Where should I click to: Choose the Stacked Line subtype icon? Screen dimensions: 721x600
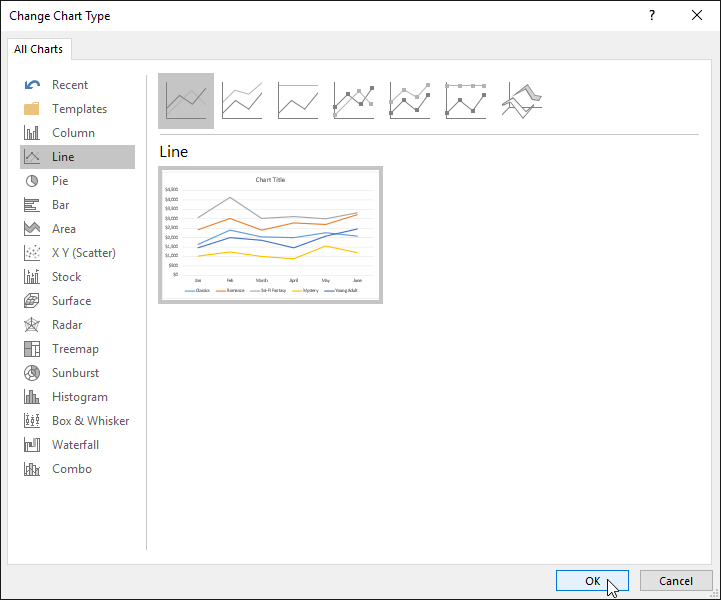[x=242, y=101]
